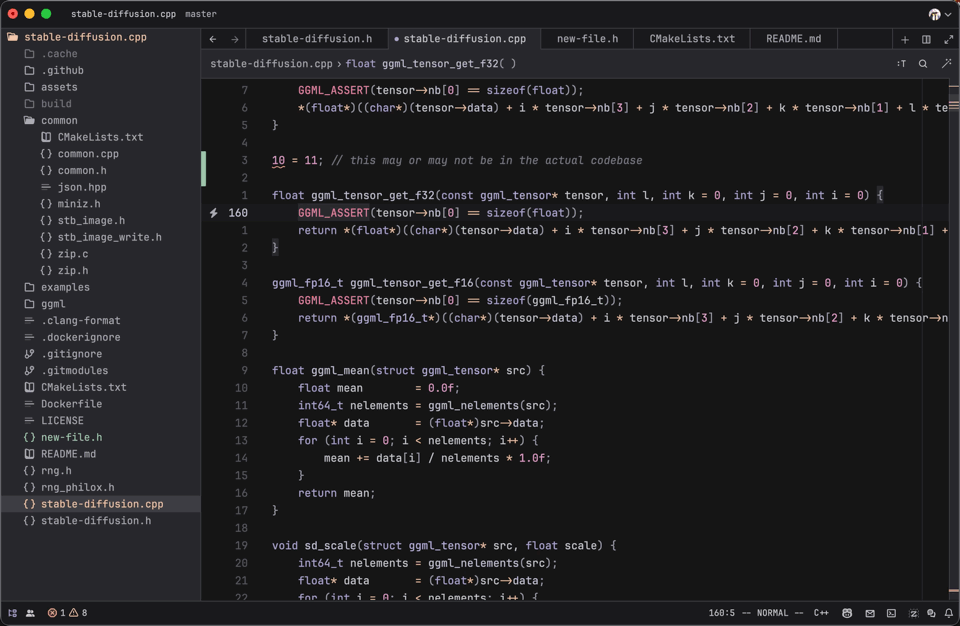960x626 pixels.
Task: Click the stable-diffusion.cpp breadcrumb file name
Action: click(271, 64)
